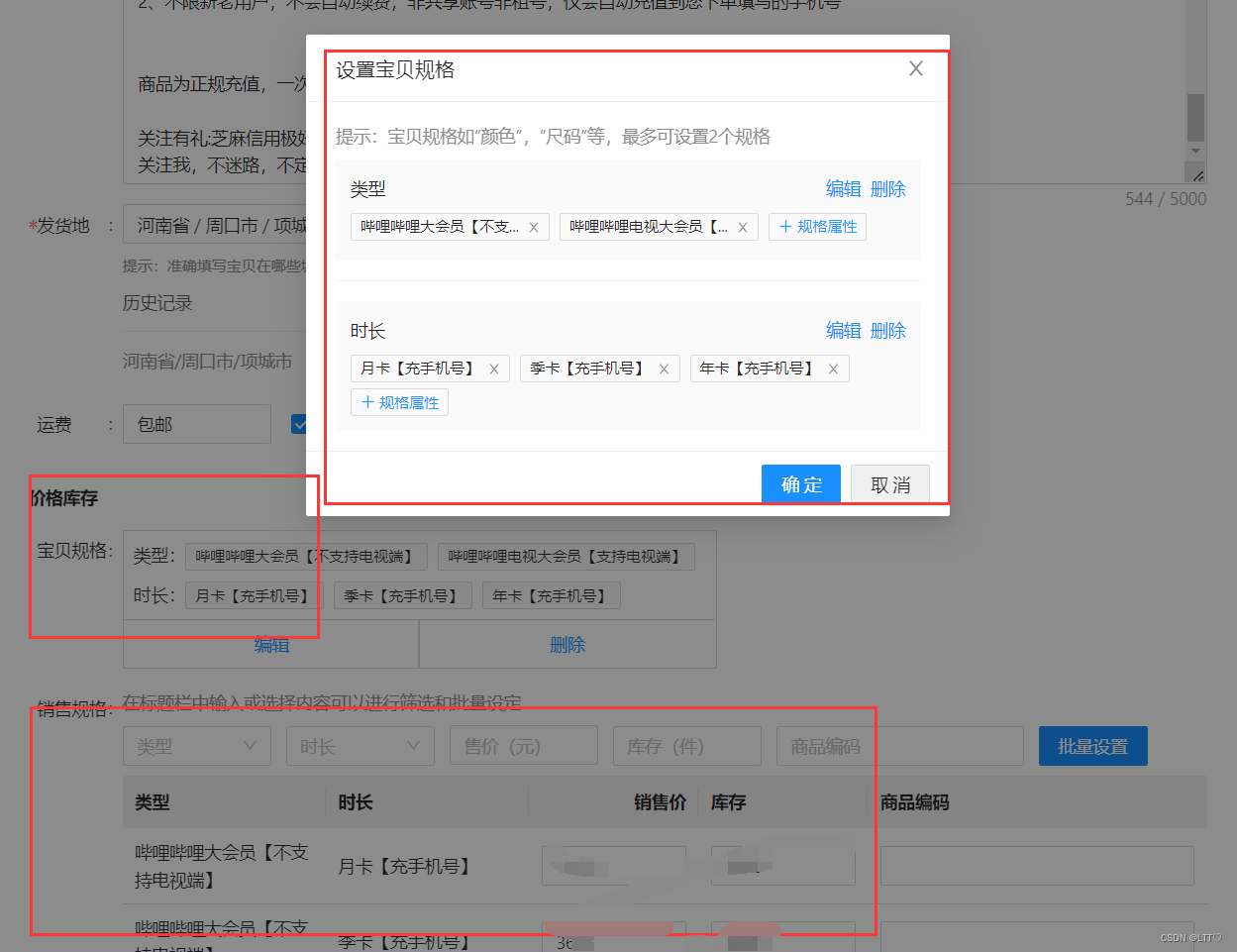Focus the 商品编码 batch input

pos(900,746)
